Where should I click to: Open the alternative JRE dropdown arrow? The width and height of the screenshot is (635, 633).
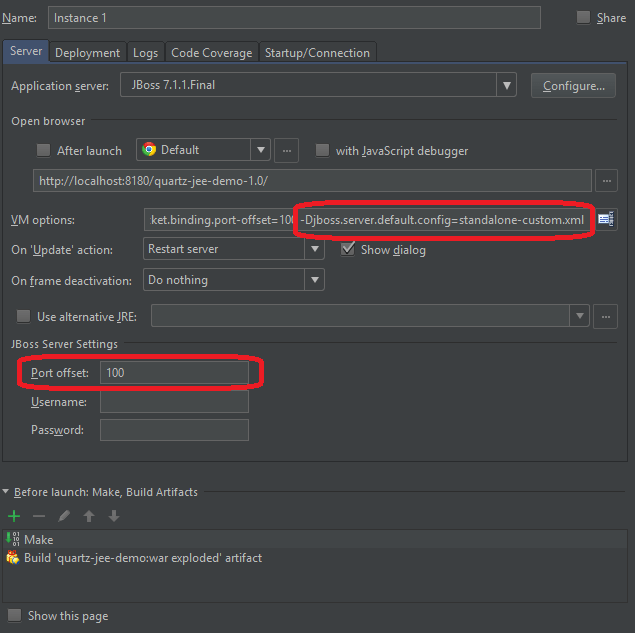(x=580, y=315)
